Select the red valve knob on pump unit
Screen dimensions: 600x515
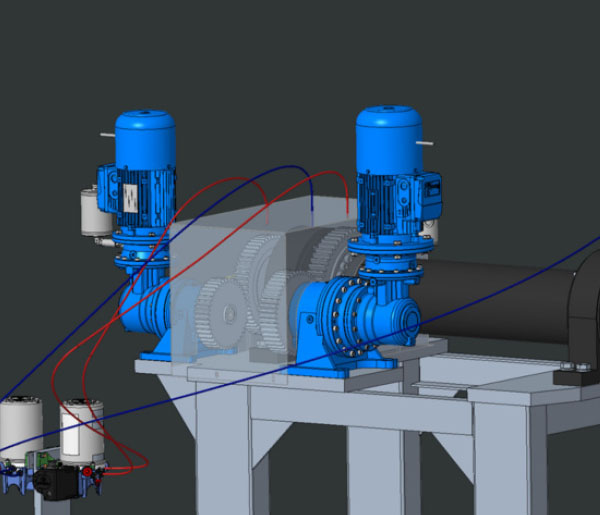tap(88, 471)
